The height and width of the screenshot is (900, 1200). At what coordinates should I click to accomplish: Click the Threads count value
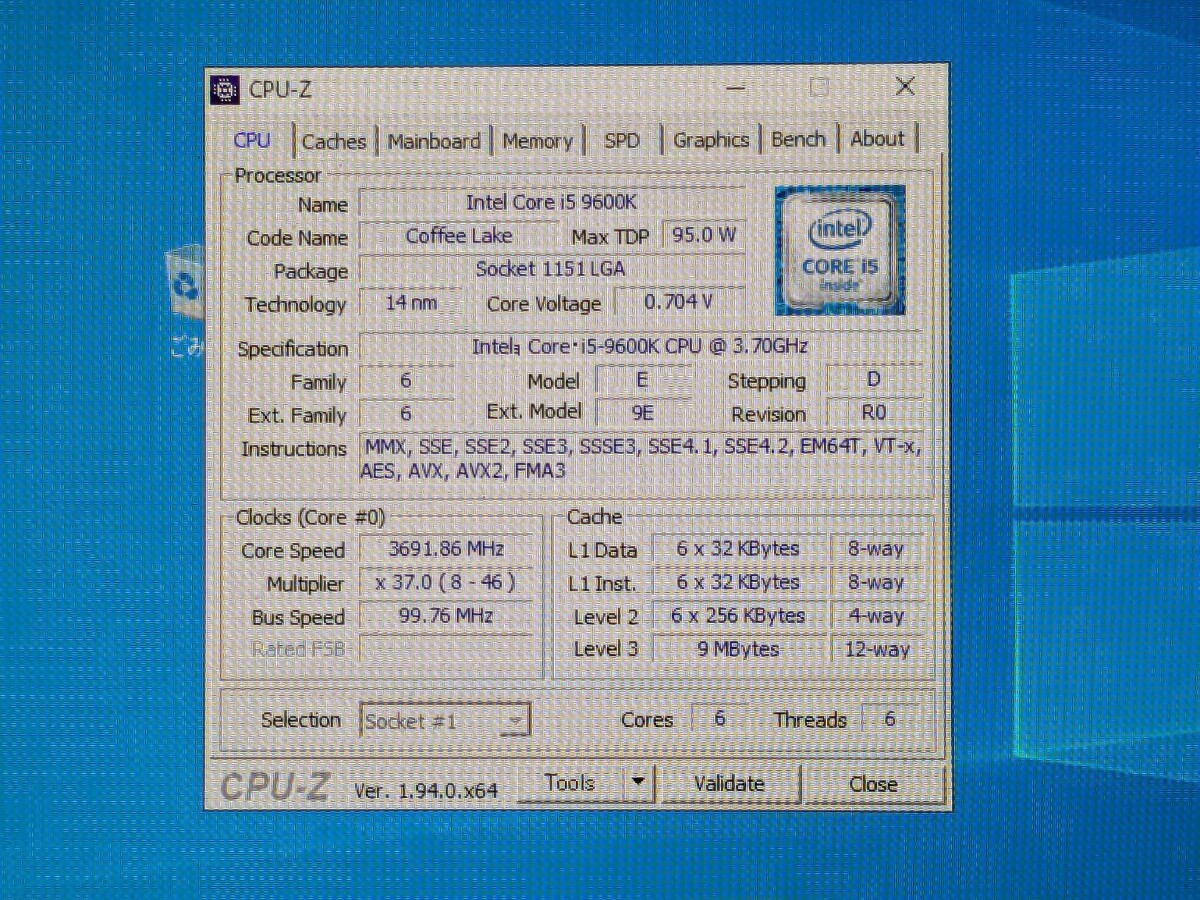[889, 719]
